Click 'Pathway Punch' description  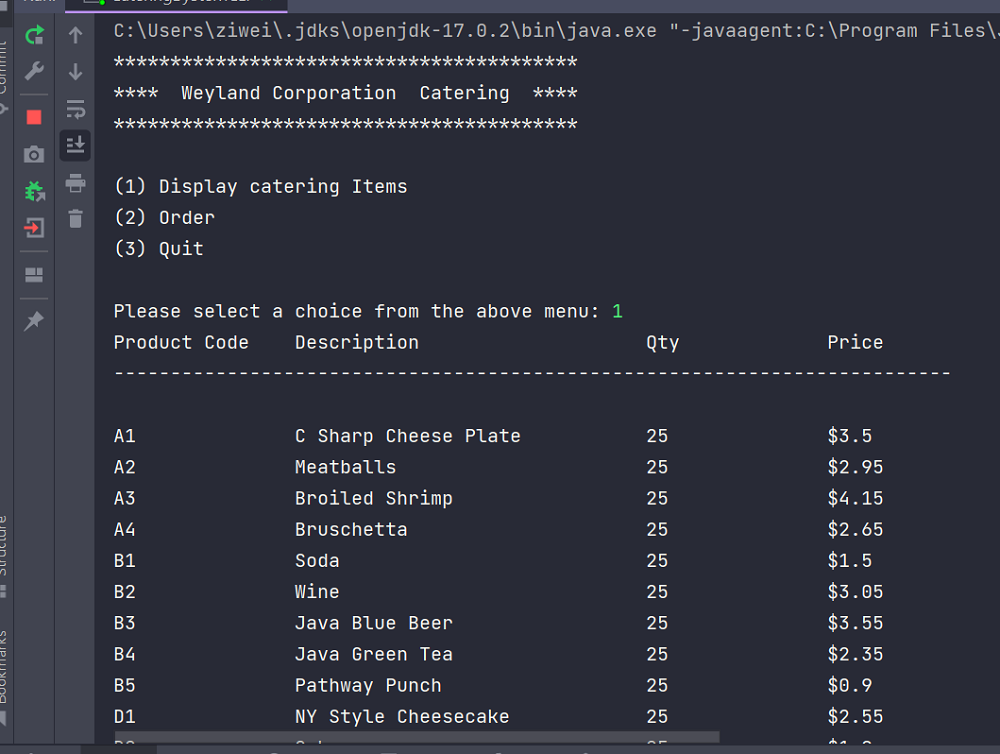(x=368, y=686)
